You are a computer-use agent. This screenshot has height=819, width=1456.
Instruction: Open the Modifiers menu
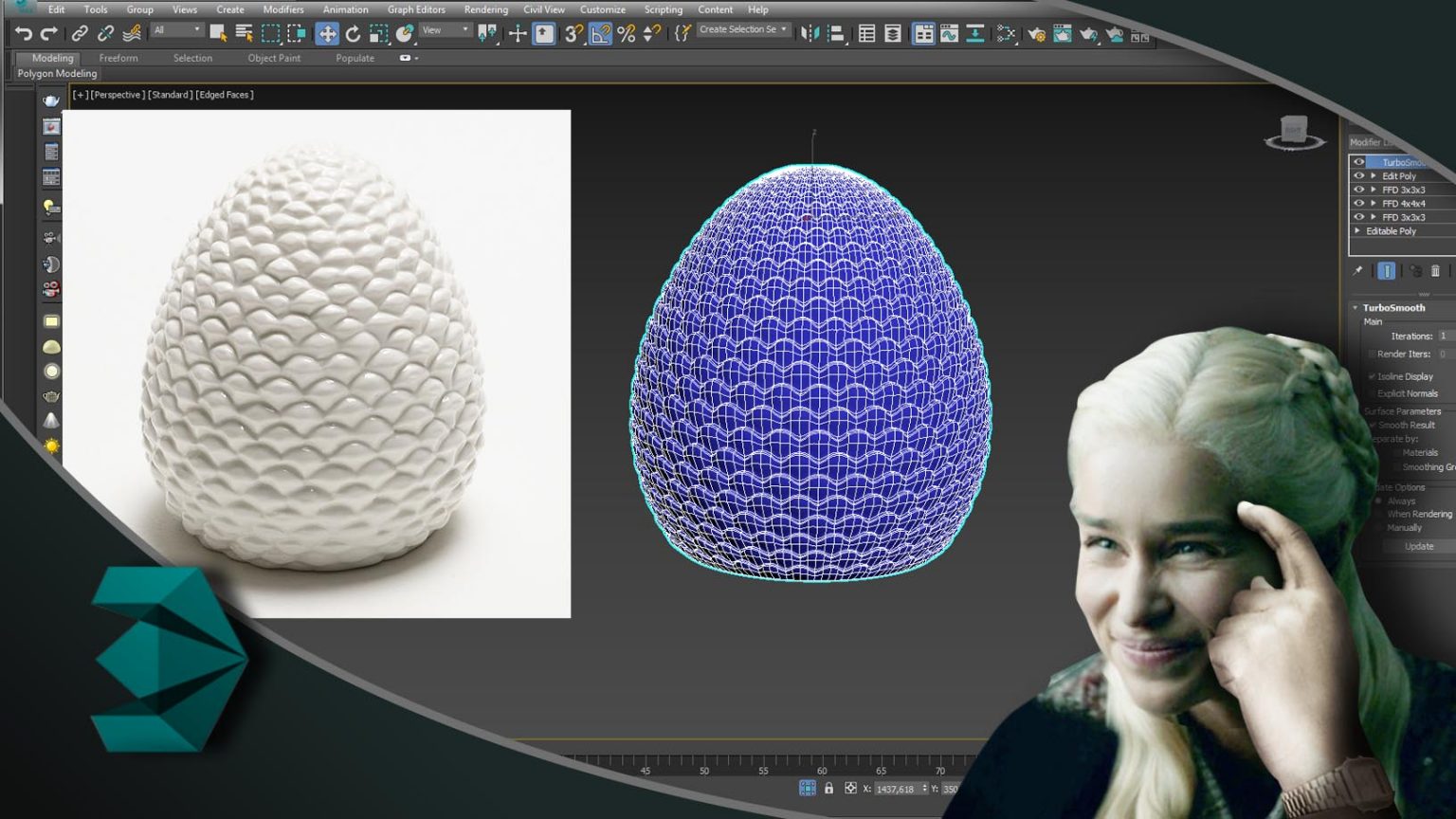click(283, 9)
